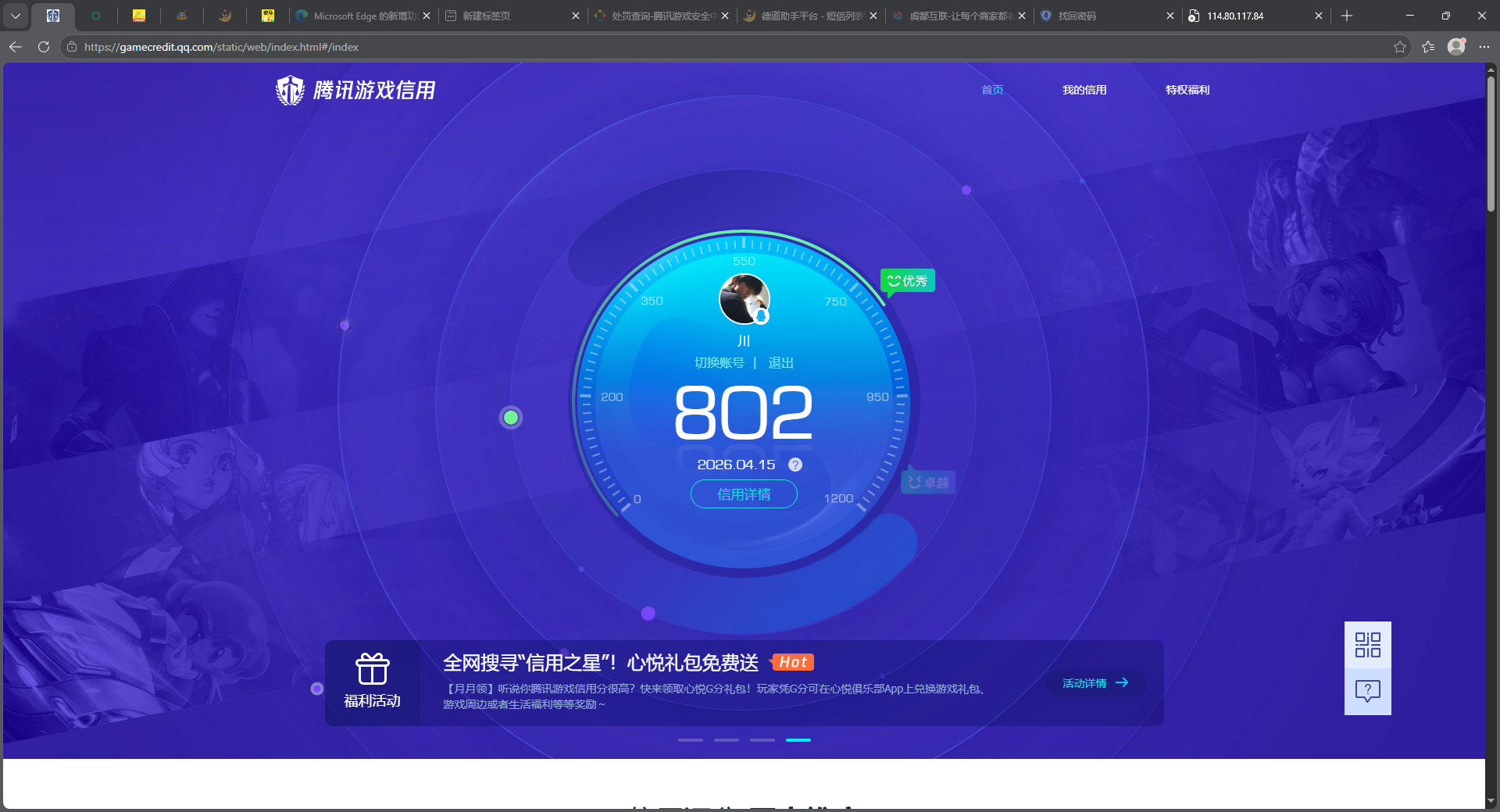Toggle the collections icon beside favorites star
This screenshot has height=812, width=1500.
[x=1428, y=47]
